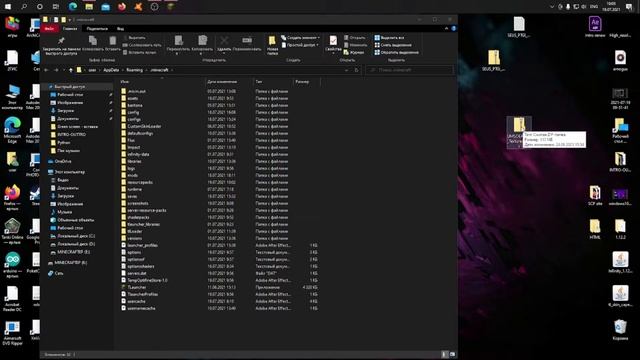Click the Copy to icon in the ribbon
The height and width of the screenshot is (360, 640).
[202, 40]
